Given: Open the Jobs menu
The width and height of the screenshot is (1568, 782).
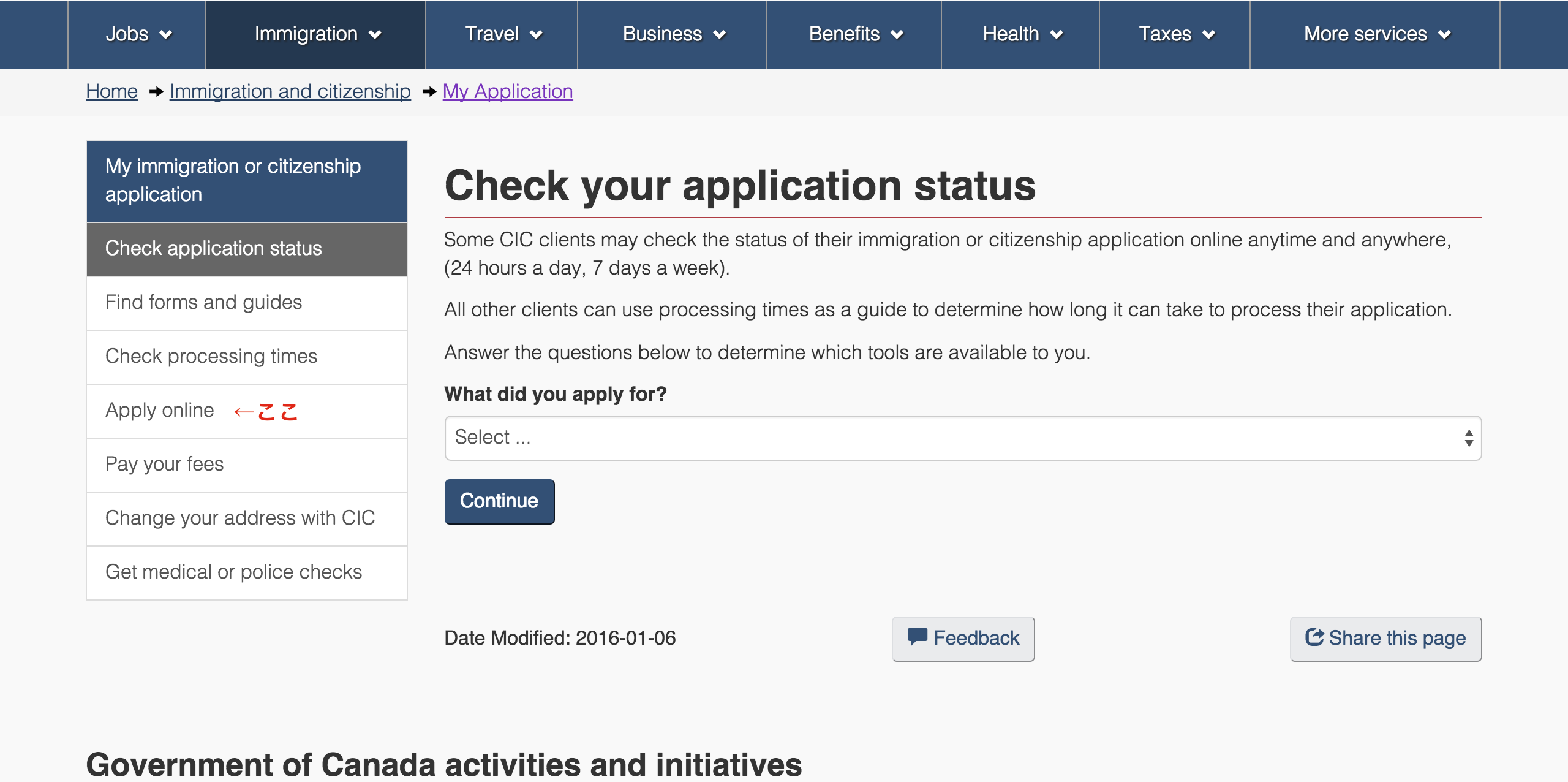Looking at the screenshot, I should tap(137, 34).
